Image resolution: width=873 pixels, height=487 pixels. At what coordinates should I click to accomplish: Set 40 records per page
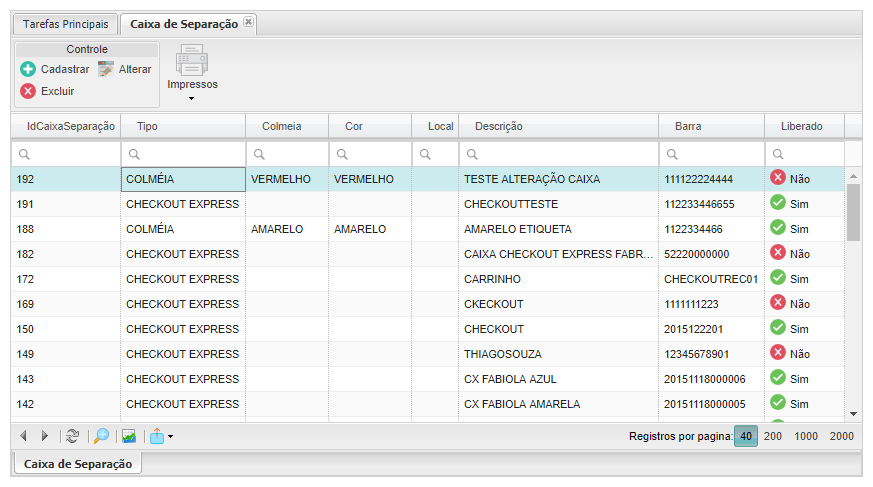click(746, 436)
